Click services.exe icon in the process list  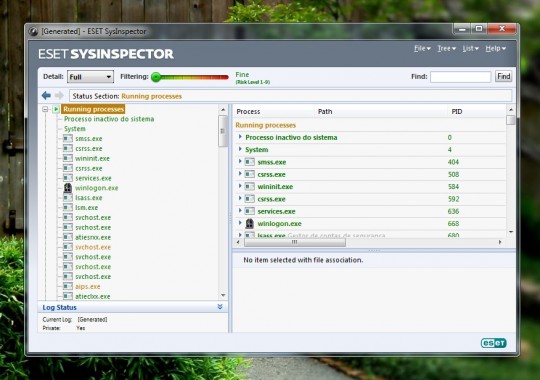click(250, 211)
